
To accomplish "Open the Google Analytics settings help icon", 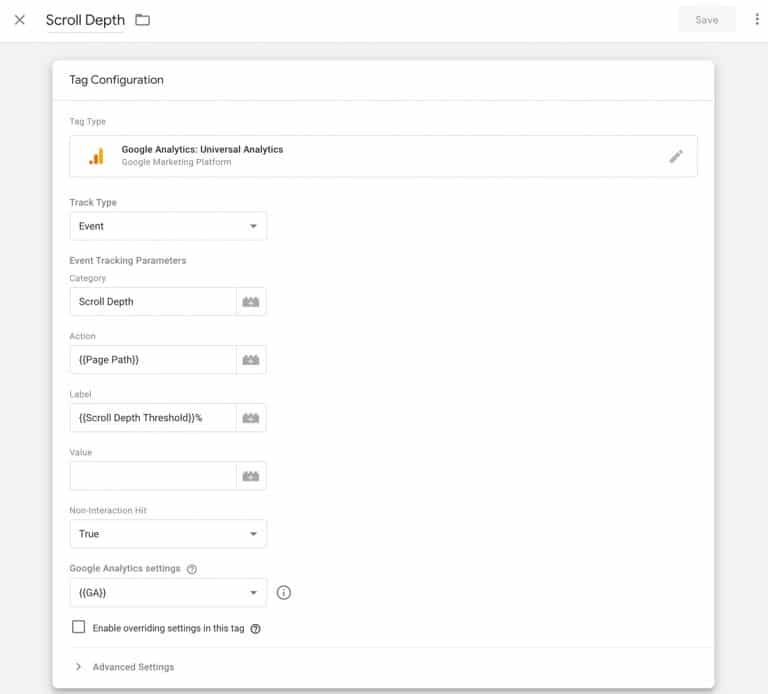I will (x=192, y=569).
